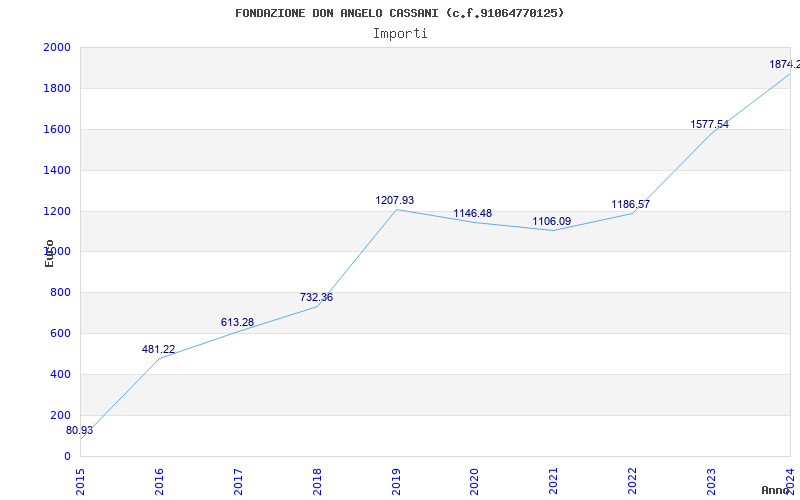Select the 732.36 data label
This screenshot has height=500, width=800.
[x=316, y=297]
